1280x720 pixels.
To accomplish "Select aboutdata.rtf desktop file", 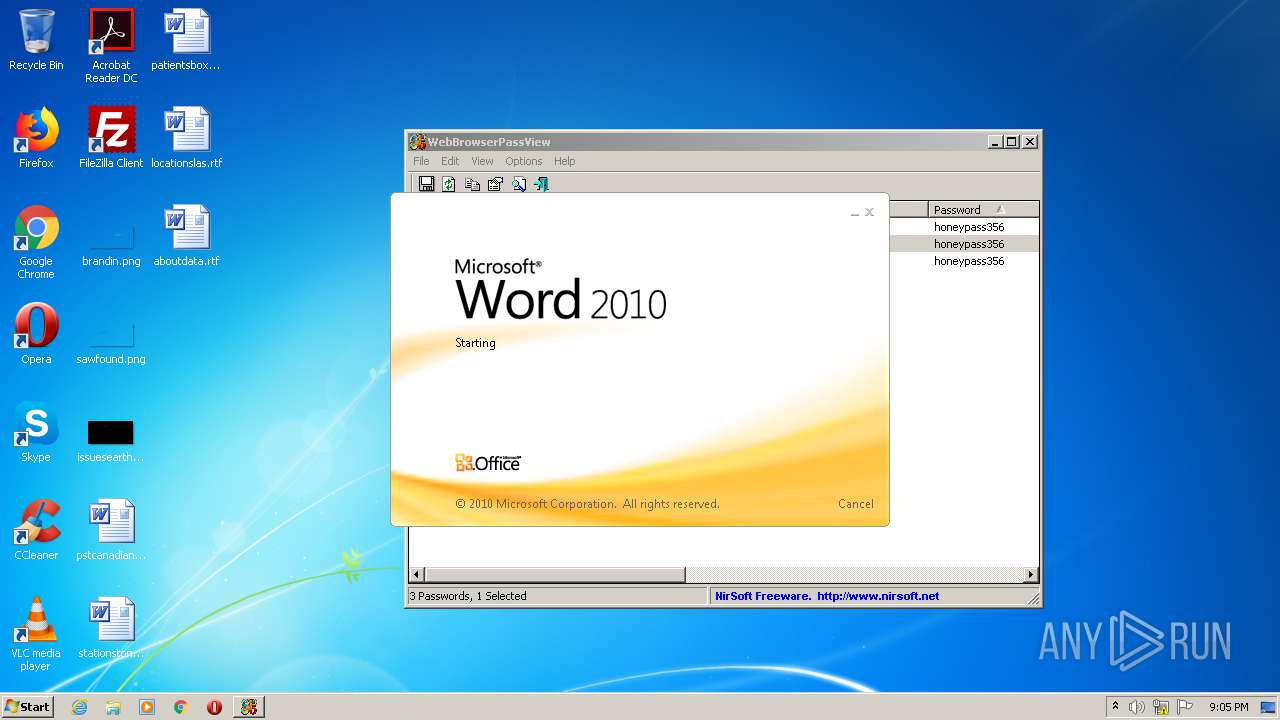I will (186, 236).
